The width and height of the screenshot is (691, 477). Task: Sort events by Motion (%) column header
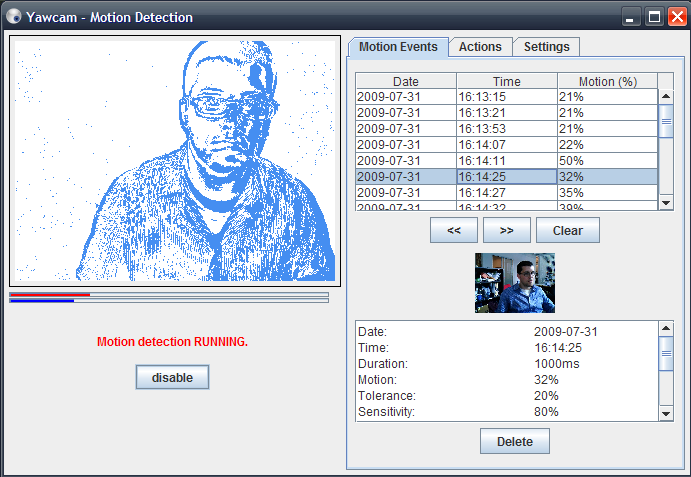[x=607, y=81]
